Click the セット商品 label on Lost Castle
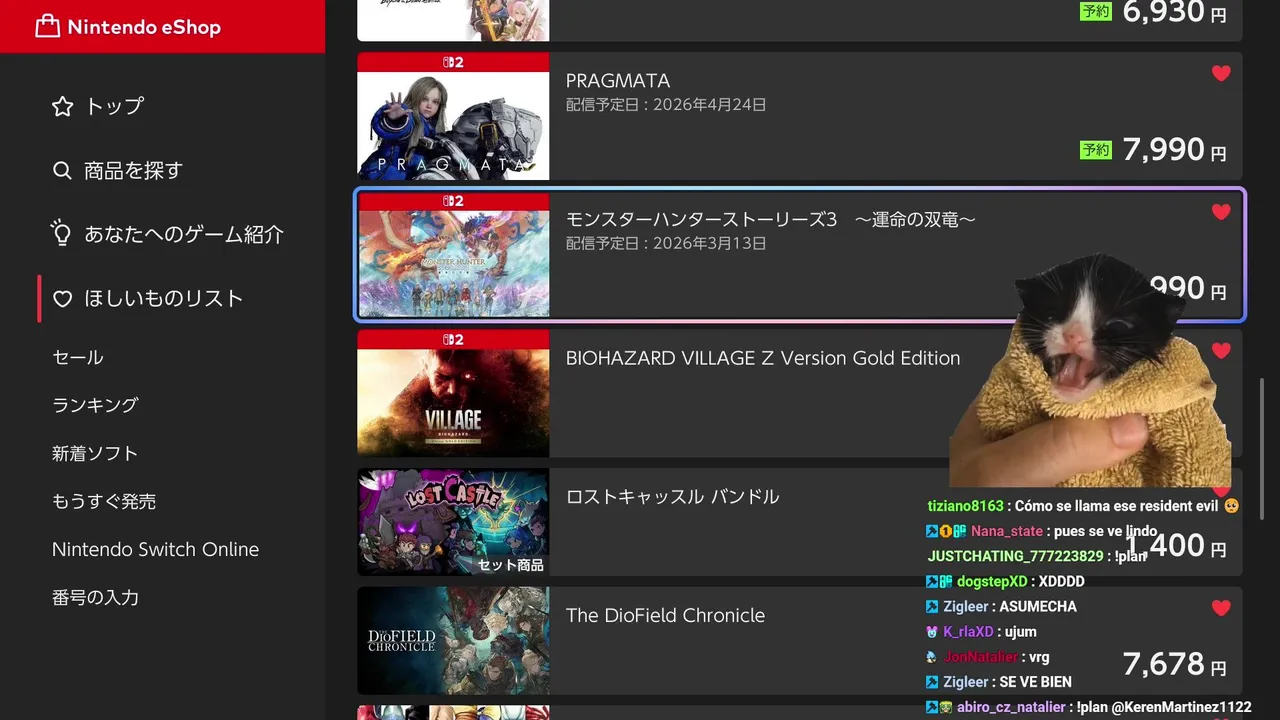Screen dimensions: 1280x720 click(x=510, y=565)
